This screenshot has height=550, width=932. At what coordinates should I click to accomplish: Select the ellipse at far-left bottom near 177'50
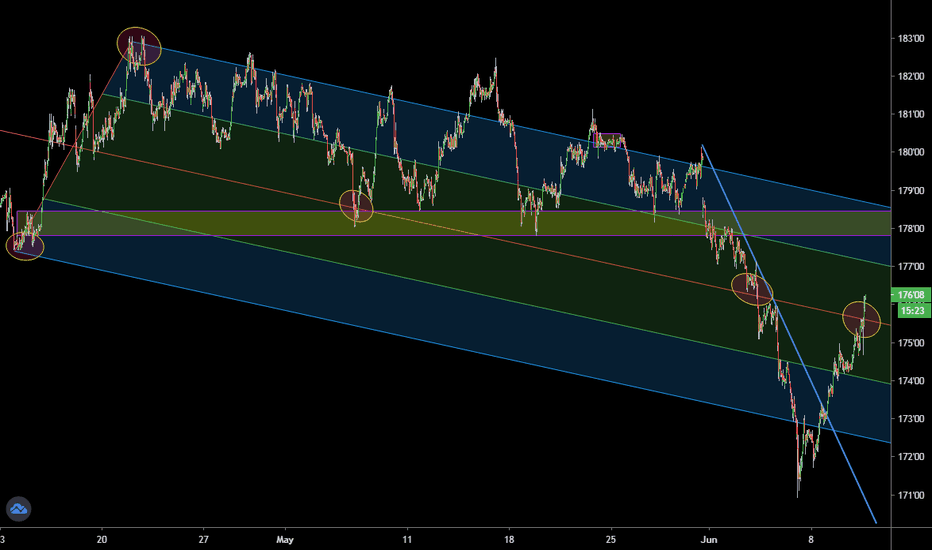tap(25, 245)
